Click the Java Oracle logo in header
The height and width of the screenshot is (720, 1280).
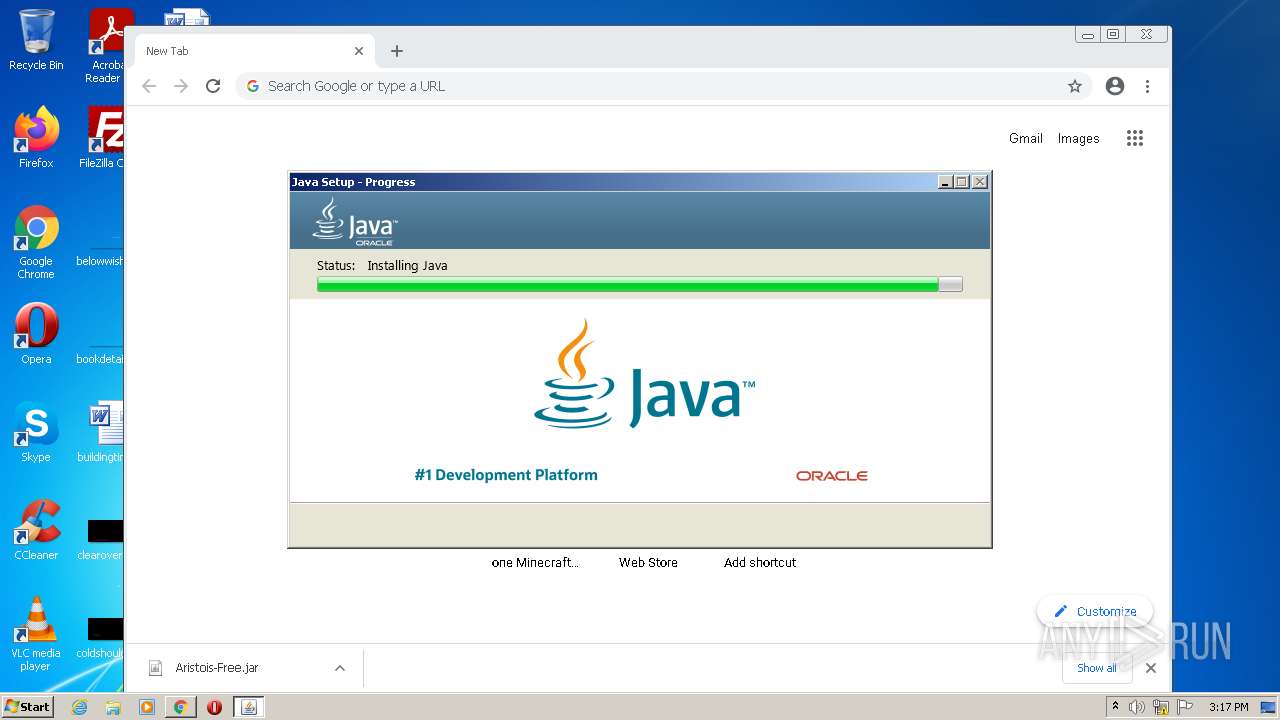355,221
